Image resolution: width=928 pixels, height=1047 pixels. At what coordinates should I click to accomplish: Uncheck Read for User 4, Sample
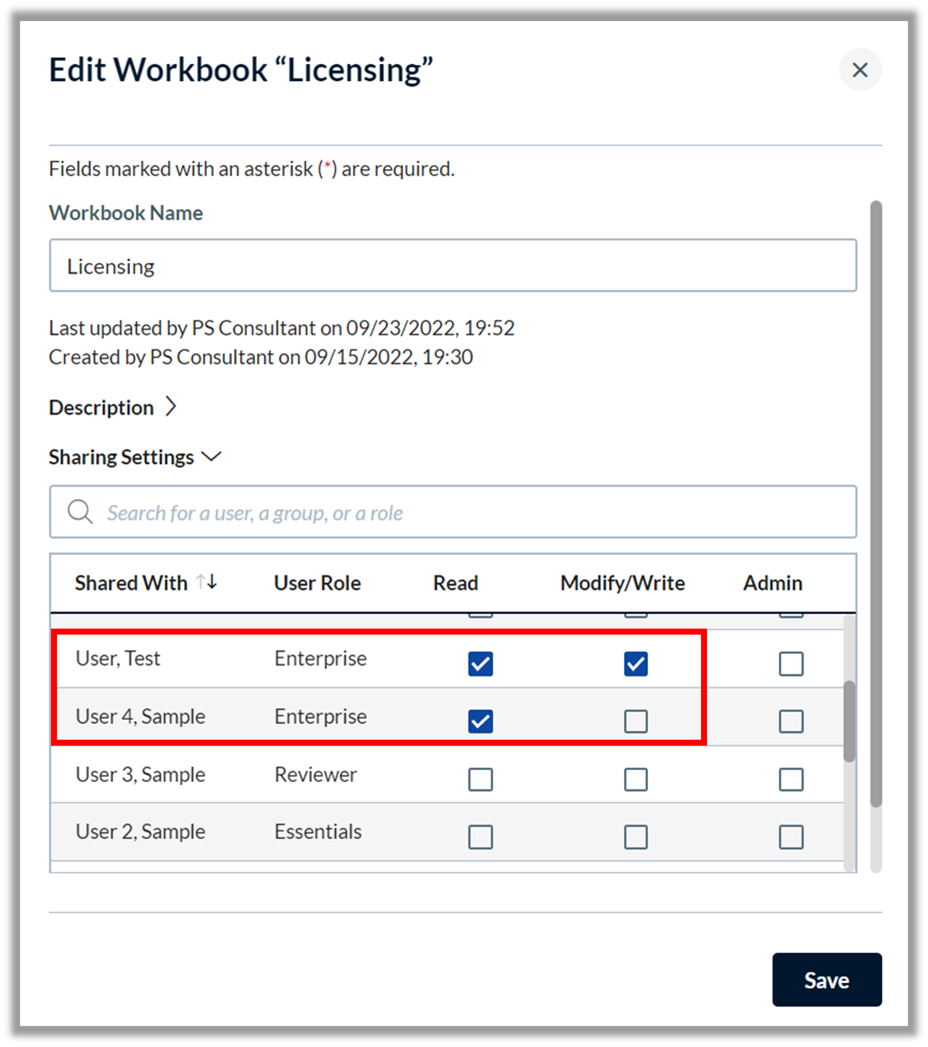point(480,721)
